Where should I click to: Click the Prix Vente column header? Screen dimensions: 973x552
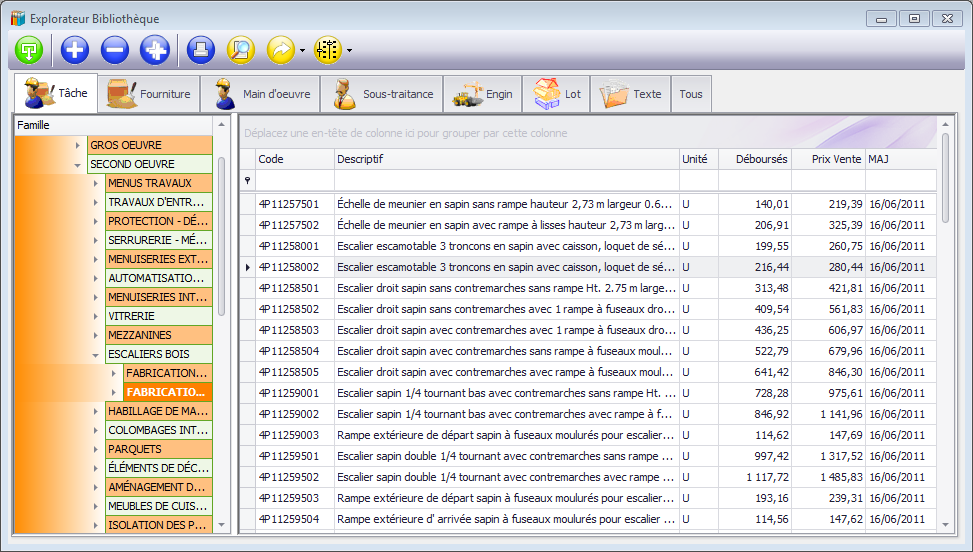[828, 159]
